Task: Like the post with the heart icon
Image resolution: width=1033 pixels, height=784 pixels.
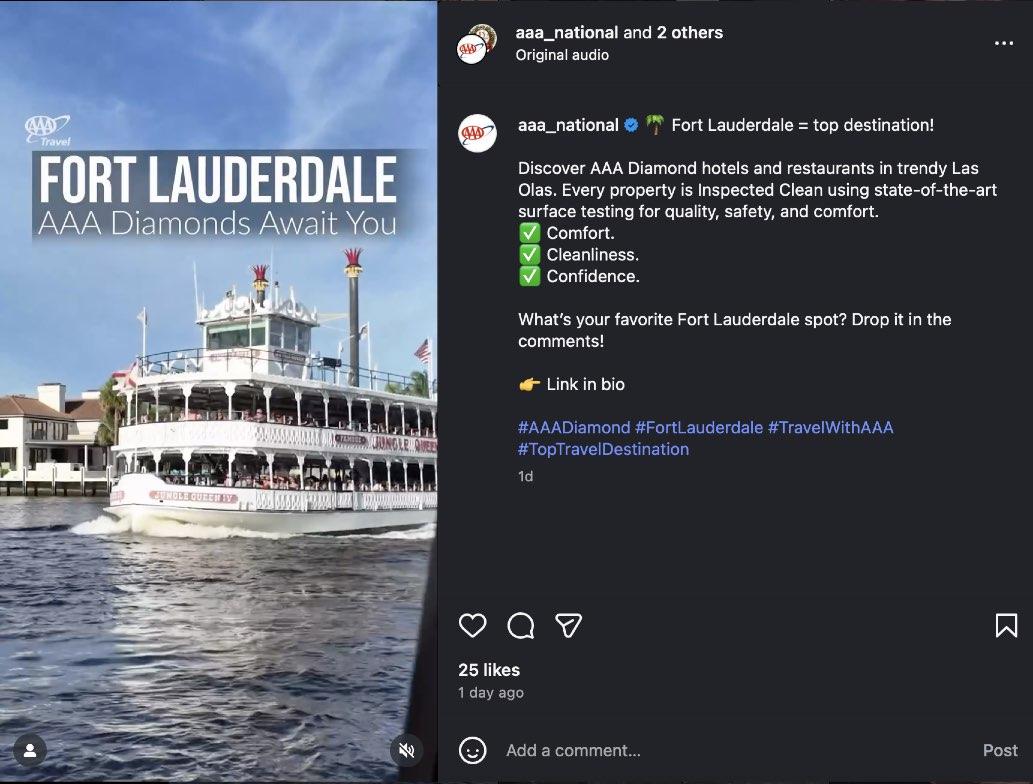Action: pyautogui.click(x=472, y=625)
